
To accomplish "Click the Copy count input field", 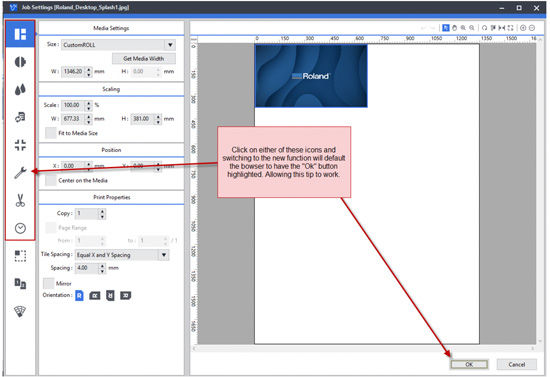I will coord(87,213).
